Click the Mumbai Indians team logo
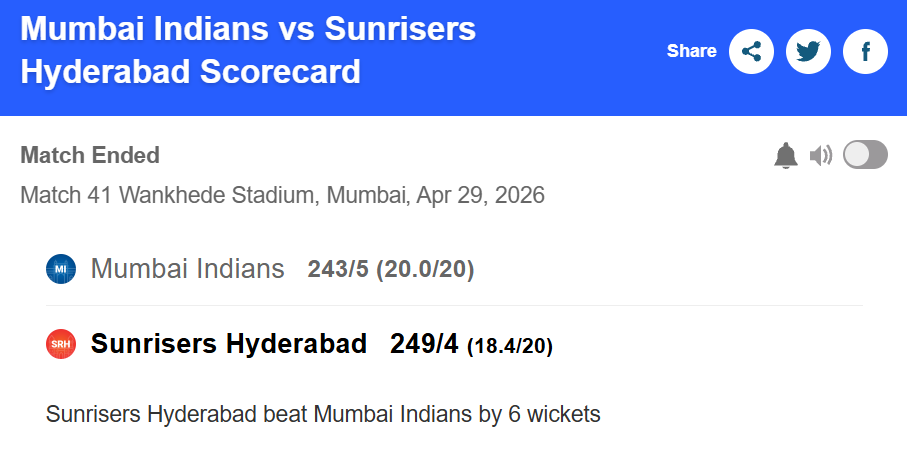This screenshot has width=907, height=469. 61,269
